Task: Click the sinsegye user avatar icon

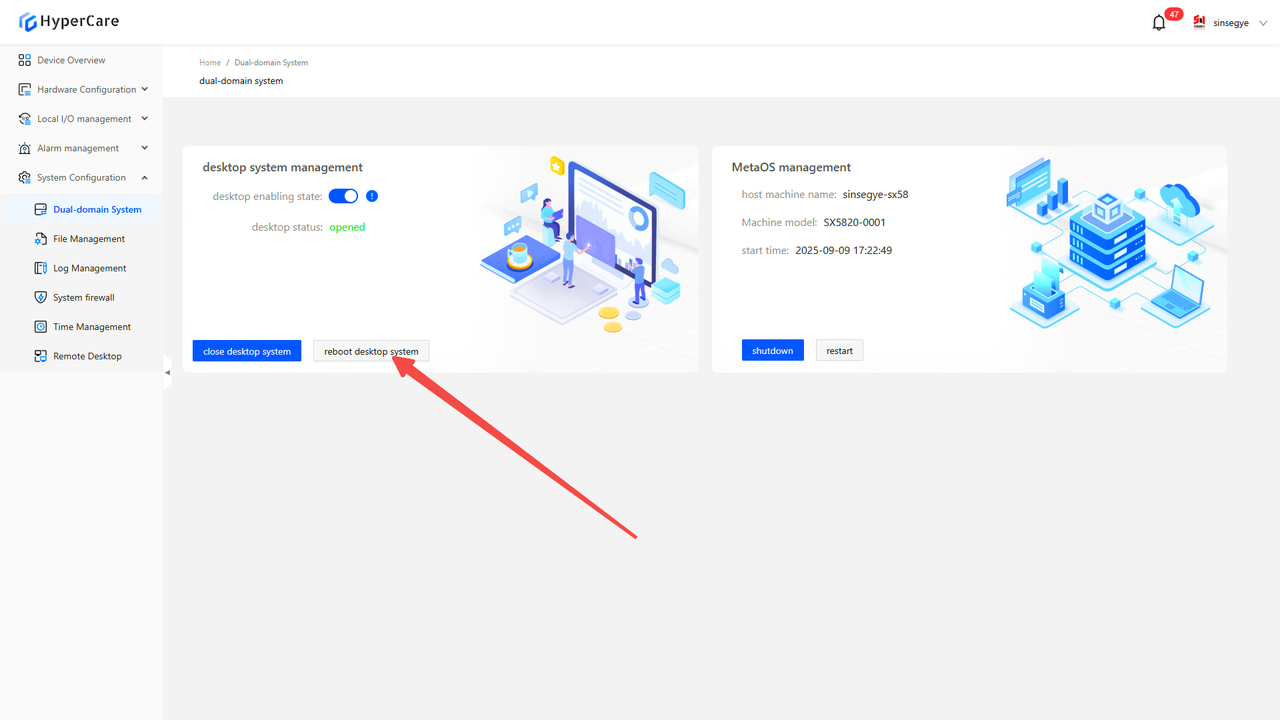Action: coord(1199,22)
